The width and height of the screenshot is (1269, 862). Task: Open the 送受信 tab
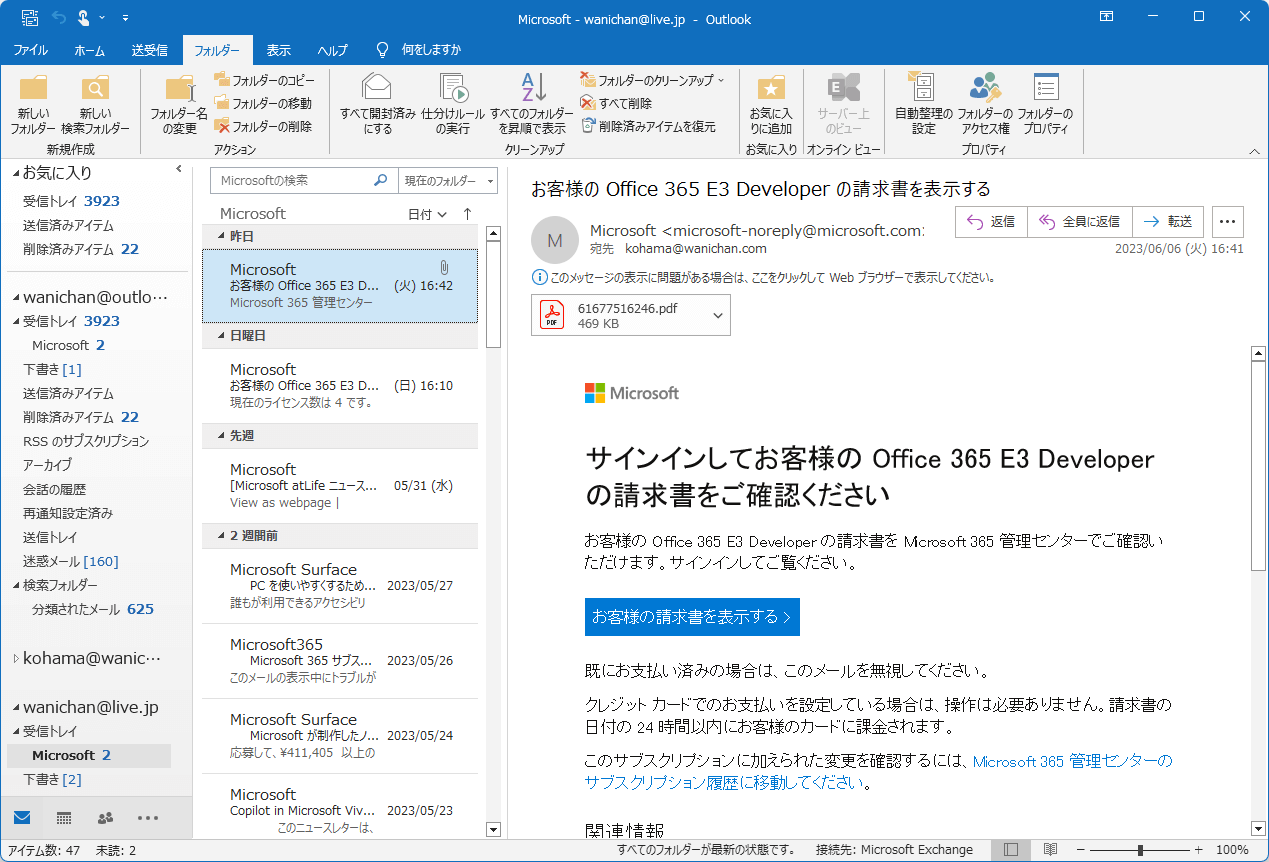point(150,50)
